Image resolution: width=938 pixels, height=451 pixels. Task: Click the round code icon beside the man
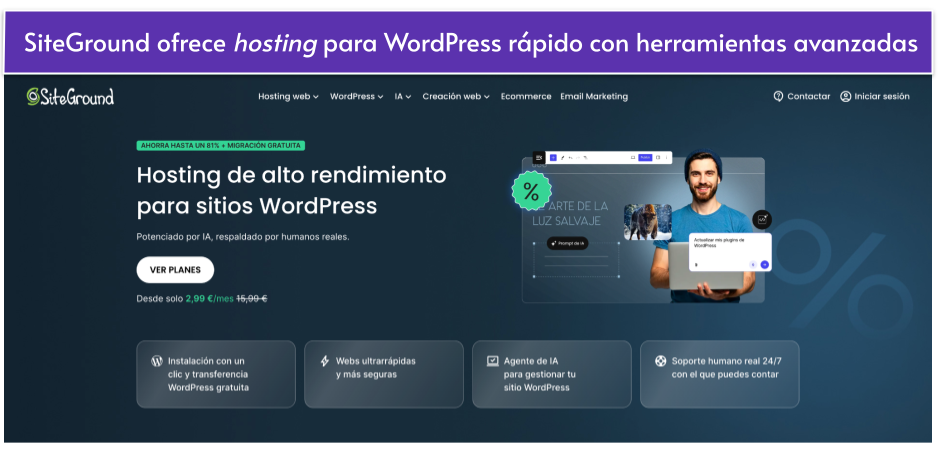[762, 220]
